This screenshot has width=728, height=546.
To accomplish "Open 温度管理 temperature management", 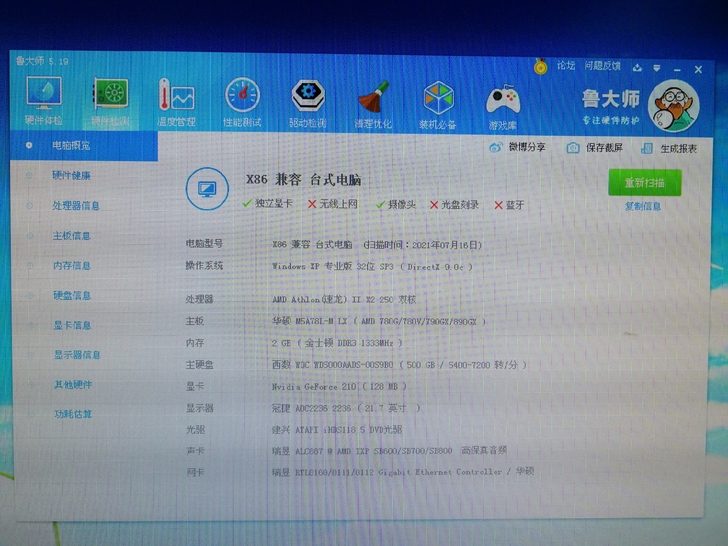I will point(176,103).
